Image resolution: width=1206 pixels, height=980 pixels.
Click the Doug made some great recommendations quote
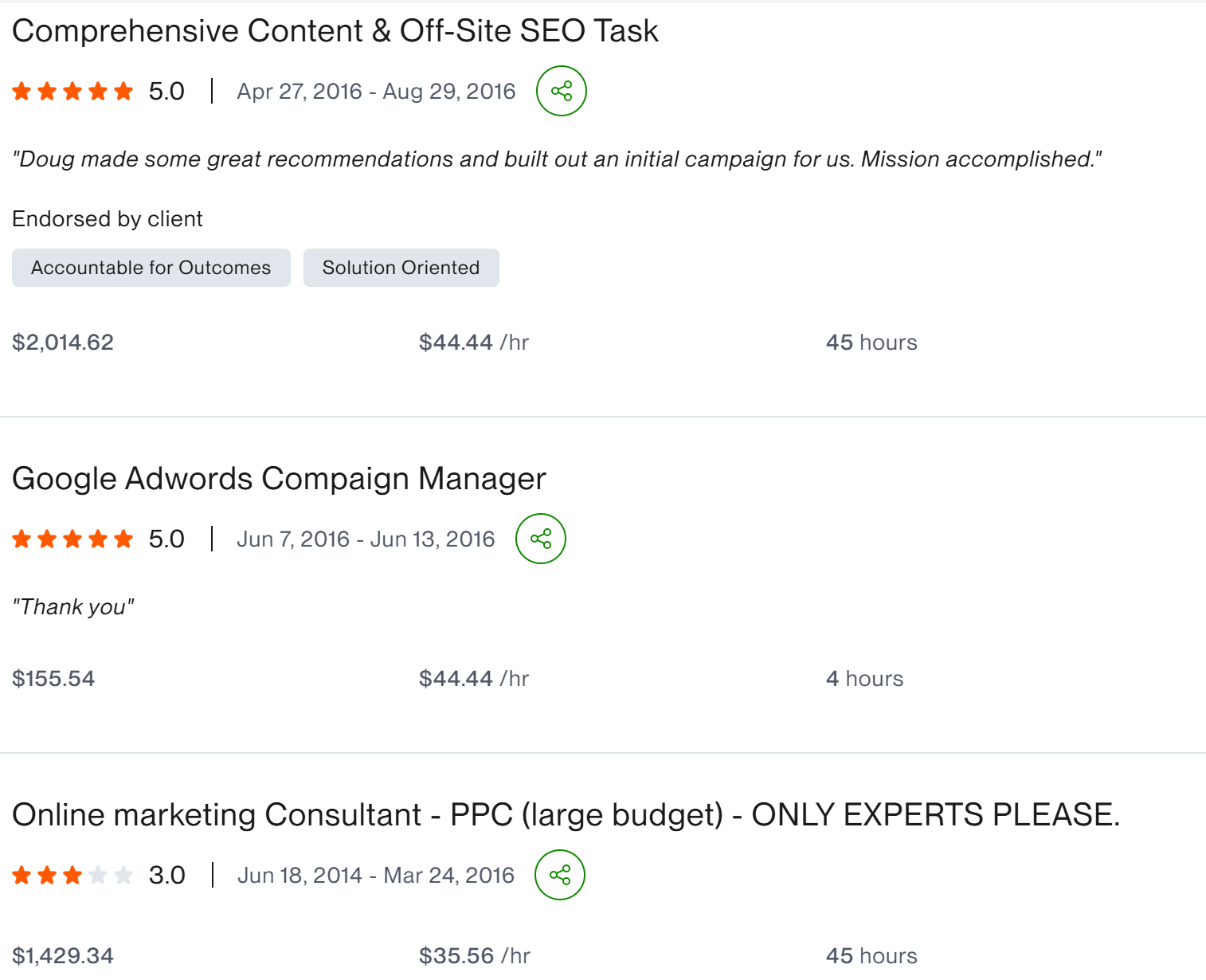(558, 159)
